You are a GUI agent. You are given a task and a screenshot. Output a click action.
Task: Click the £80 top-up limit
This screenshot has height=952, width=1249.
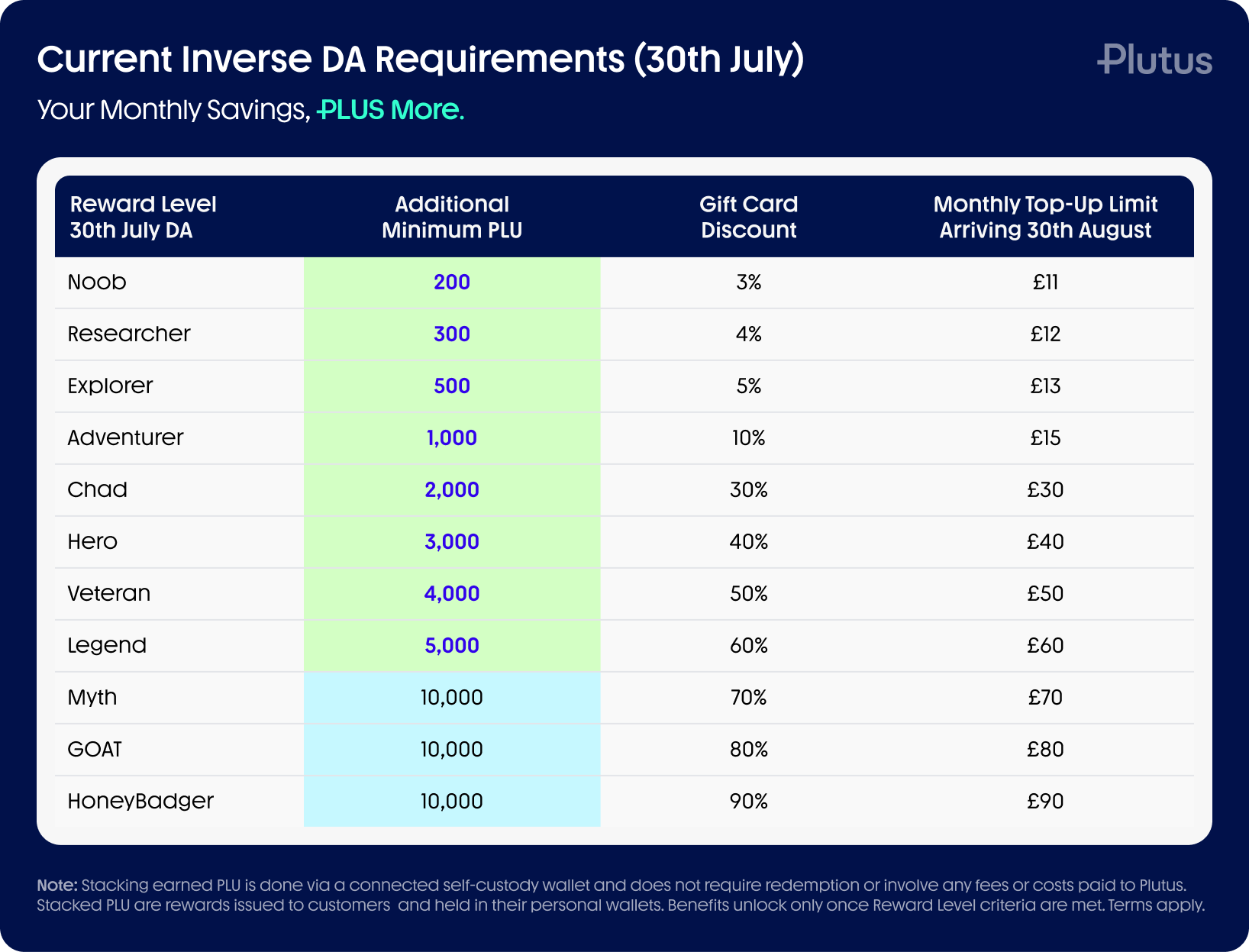coord(1045,749)
